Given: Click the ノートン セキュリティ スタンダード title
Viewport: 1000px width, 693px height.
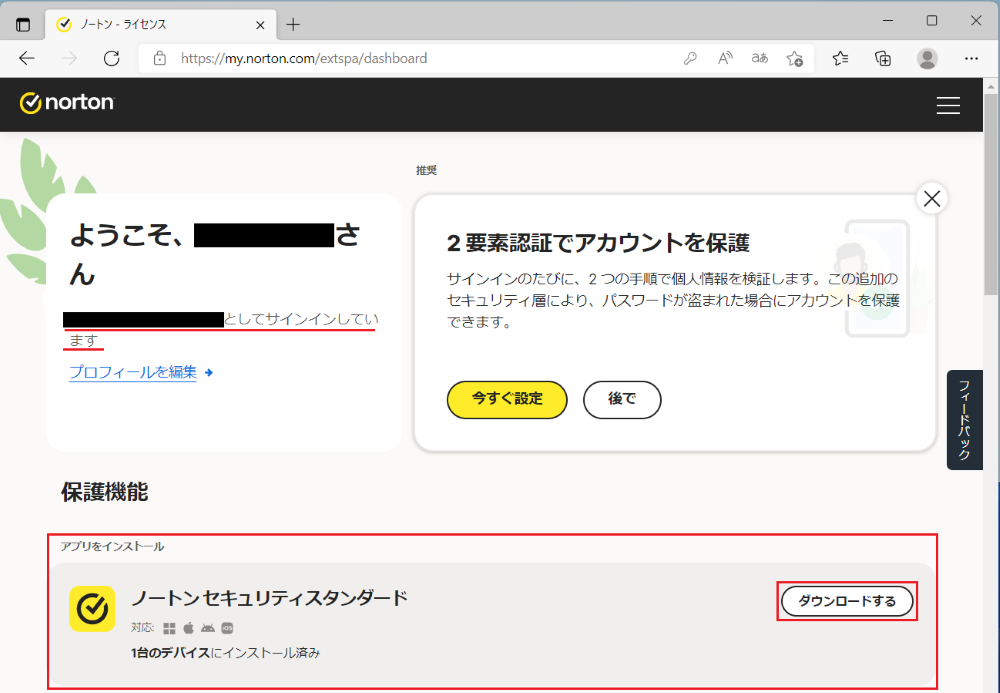Looking at the screenshot, I should (x=269, y=598).
